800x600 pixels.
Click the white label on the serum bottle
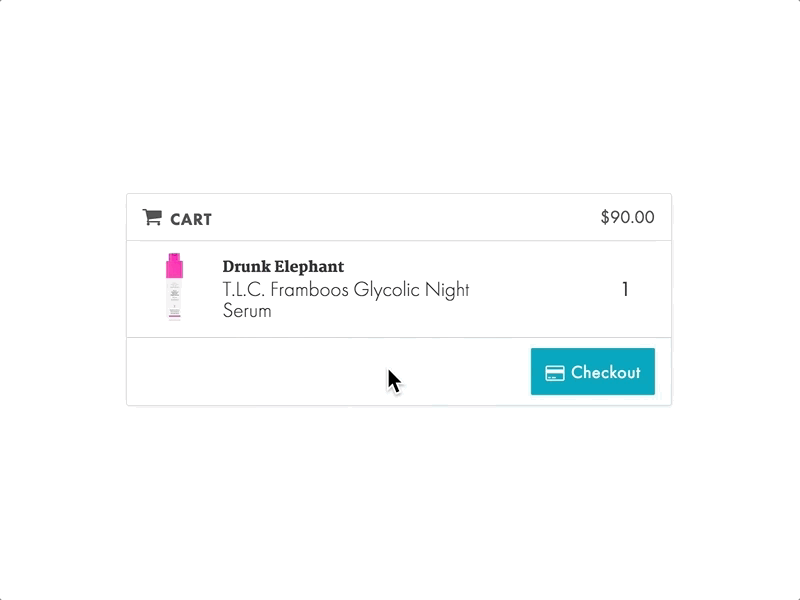[x=175, y=300]
